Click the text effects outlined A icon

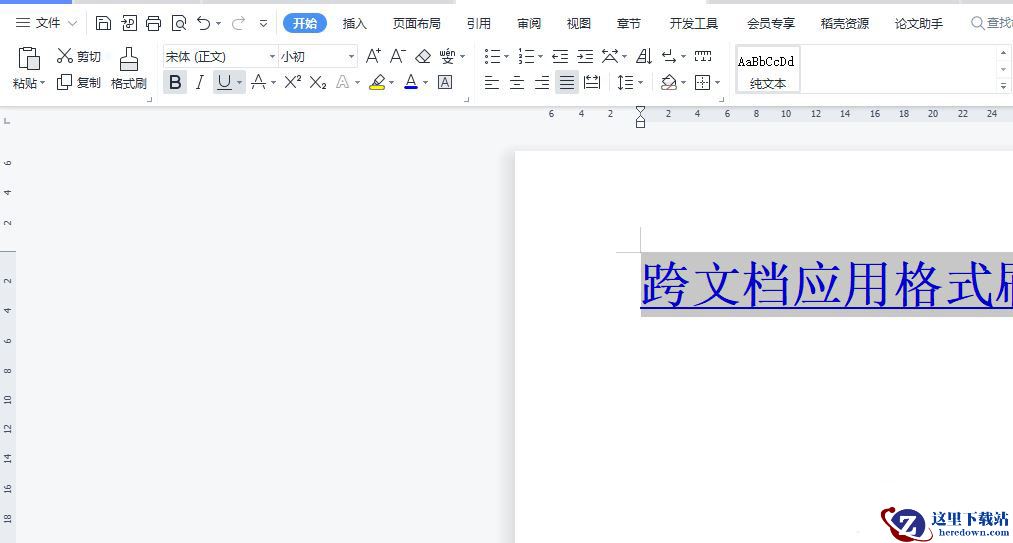click(342, 82)
